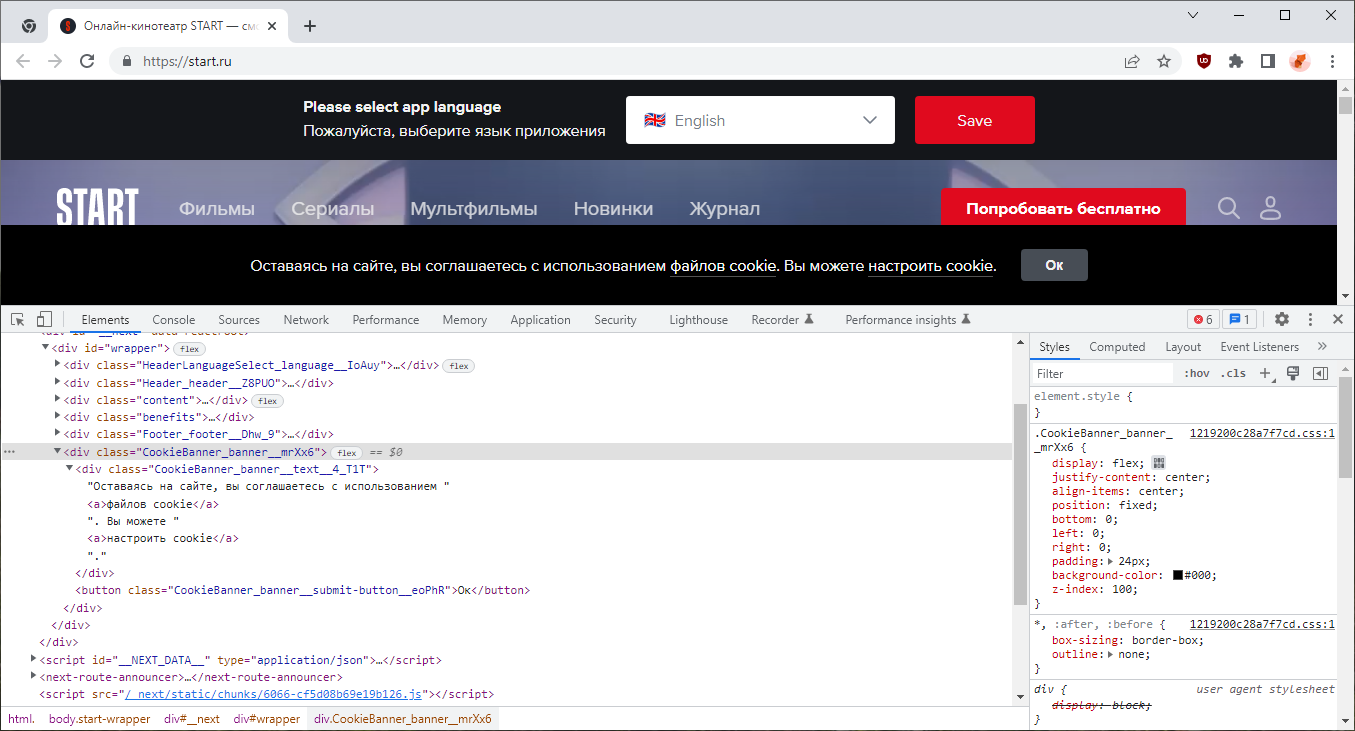Screen dimensions: 1355x731
Task: Click the flex badge on the CookieBanner div
Action: coord(346,451)
